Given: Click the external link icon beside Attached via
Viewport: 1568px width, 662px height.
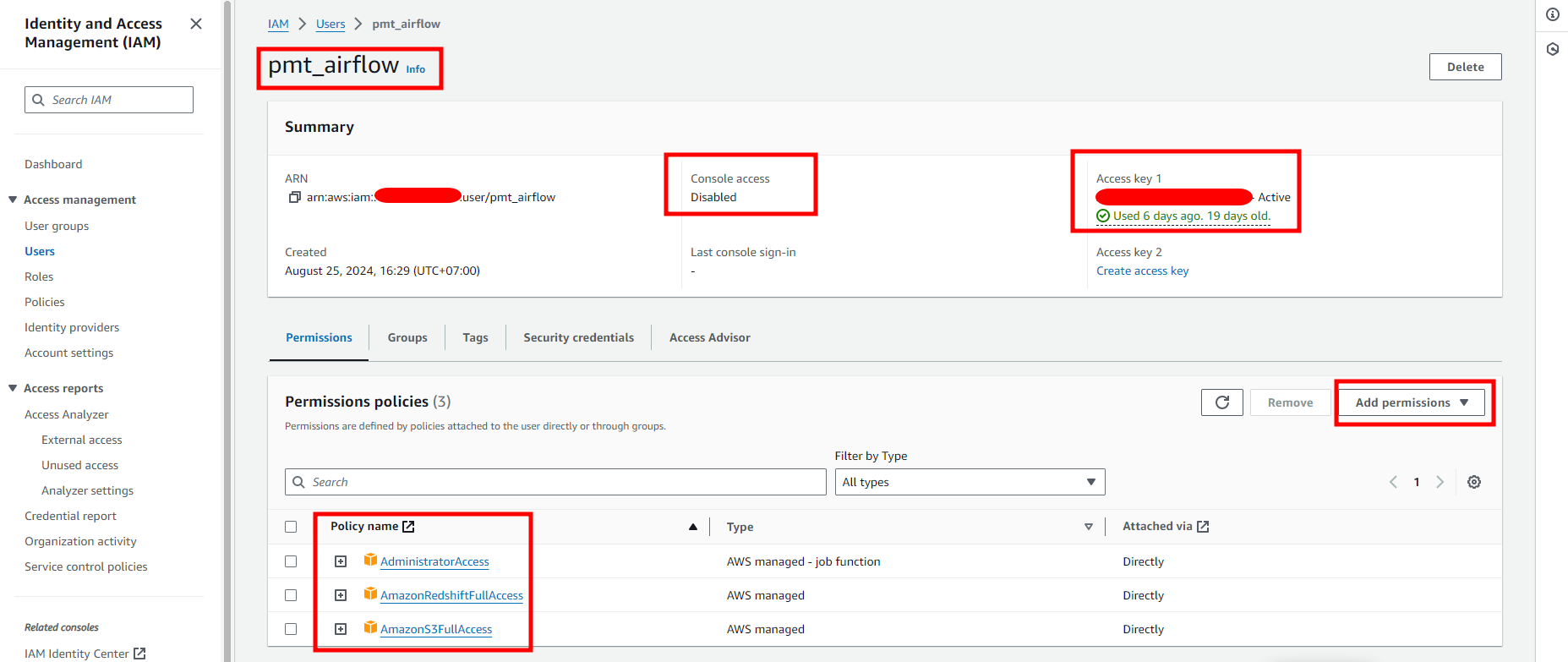Looking at the screenshot, I should click(1203, 526).
